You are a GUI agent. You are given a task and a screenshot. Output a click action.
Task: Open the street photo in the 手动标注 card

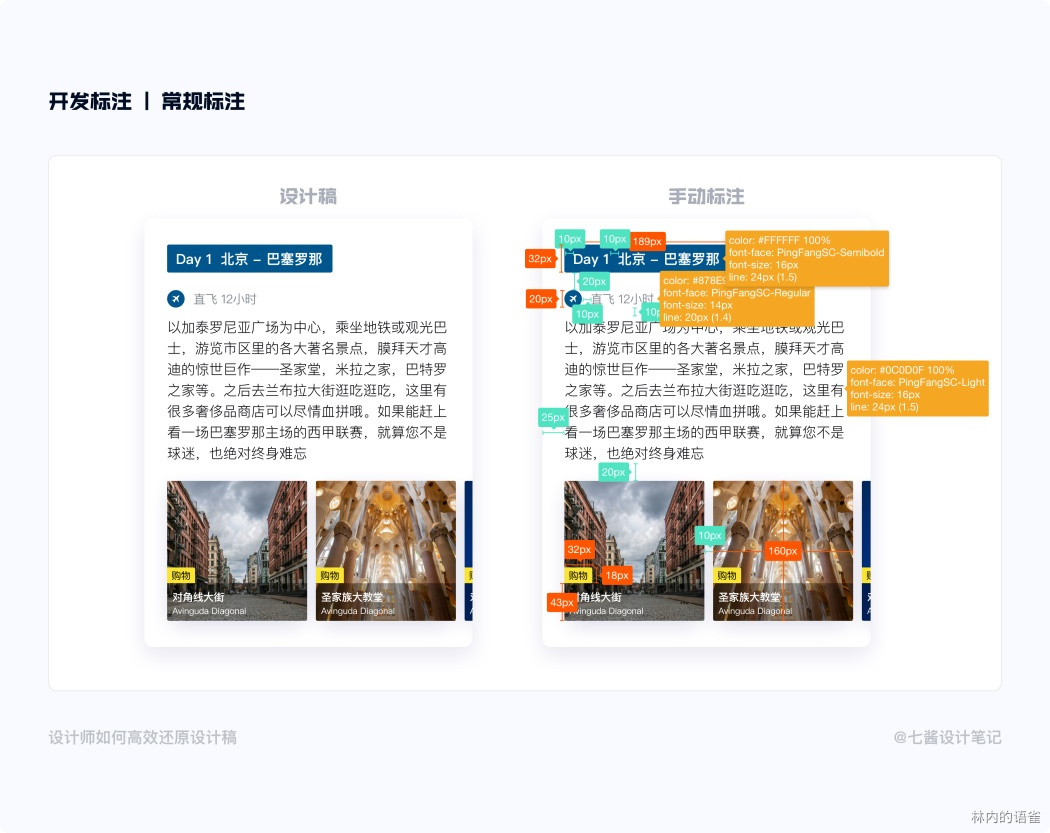(x=634, y=550)
